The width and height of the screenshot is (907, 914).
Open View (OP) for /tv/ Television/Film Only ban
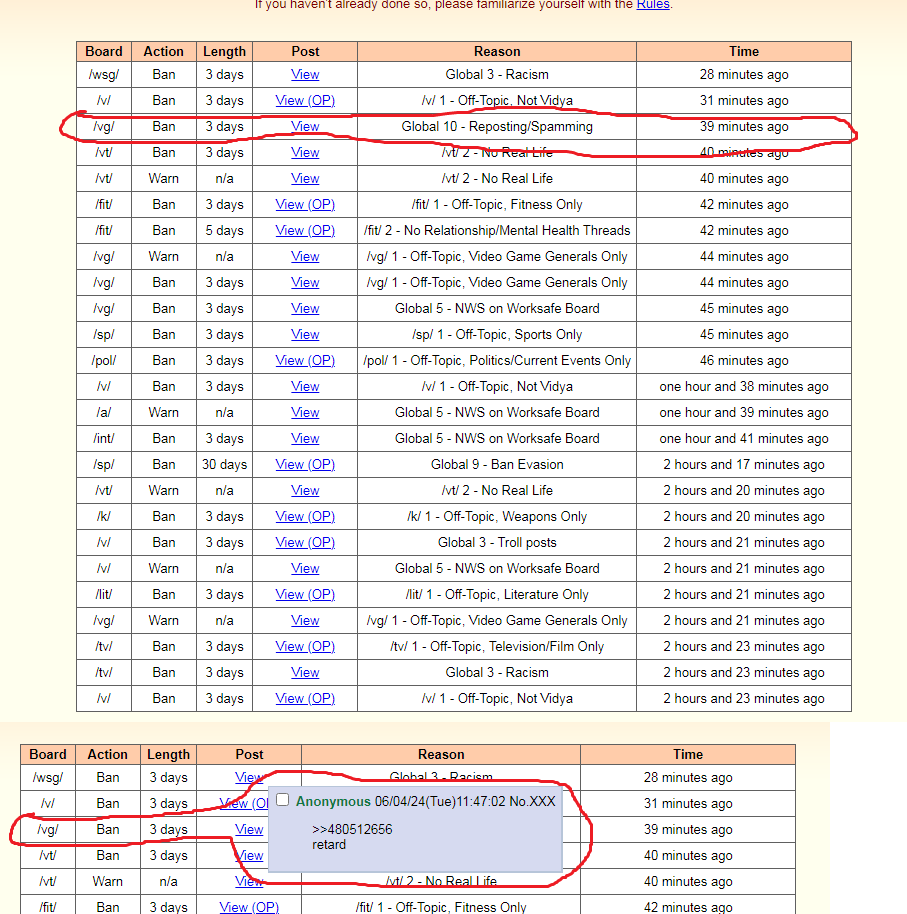305,646
